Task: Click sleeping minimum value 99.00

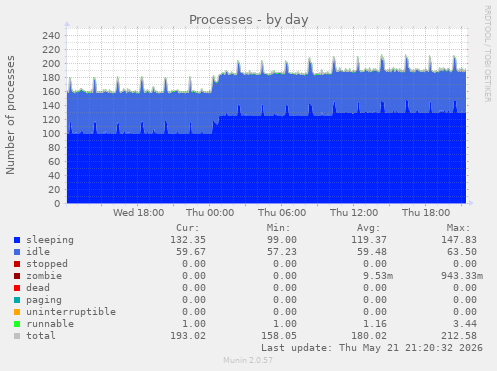Action: (x=282, y=240)
